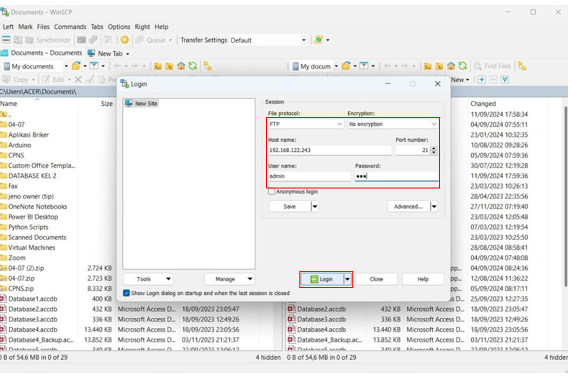The width and height of the screenshot is (572, 382).
Task: Sort right panel by Changed column header
Action: [x=508, y=104]
